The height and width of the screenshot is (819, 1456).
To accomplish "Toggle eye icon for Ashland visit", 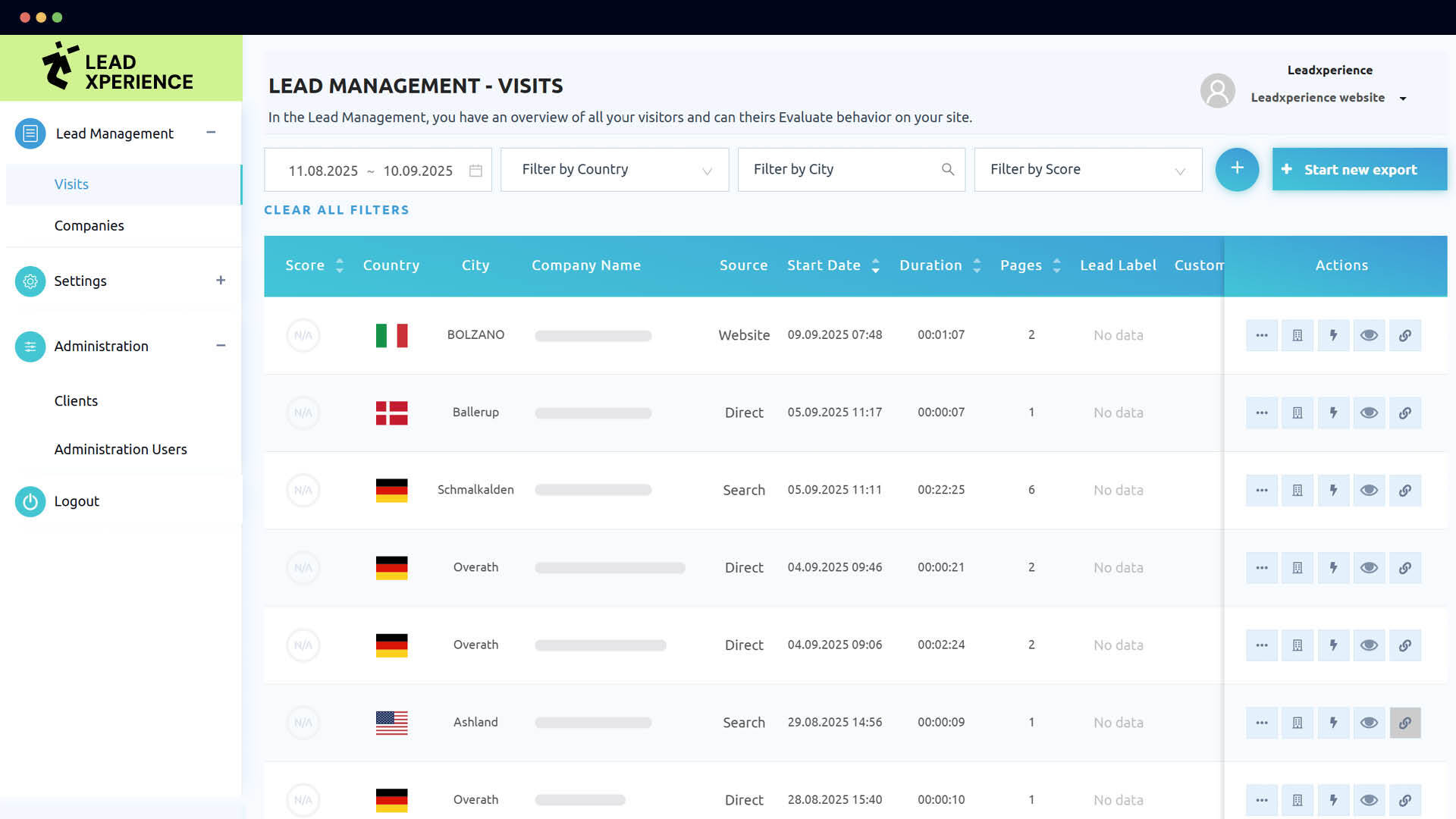I will click(1369, 723).
